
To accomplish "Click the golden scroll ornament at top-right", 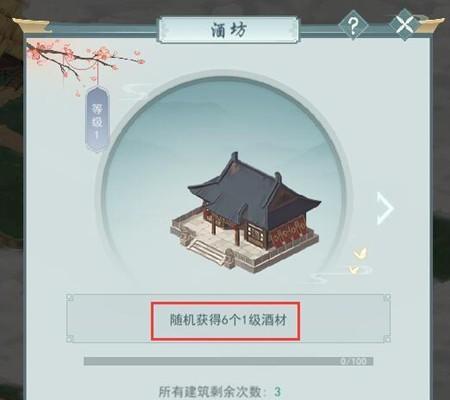I will point(431,25).
